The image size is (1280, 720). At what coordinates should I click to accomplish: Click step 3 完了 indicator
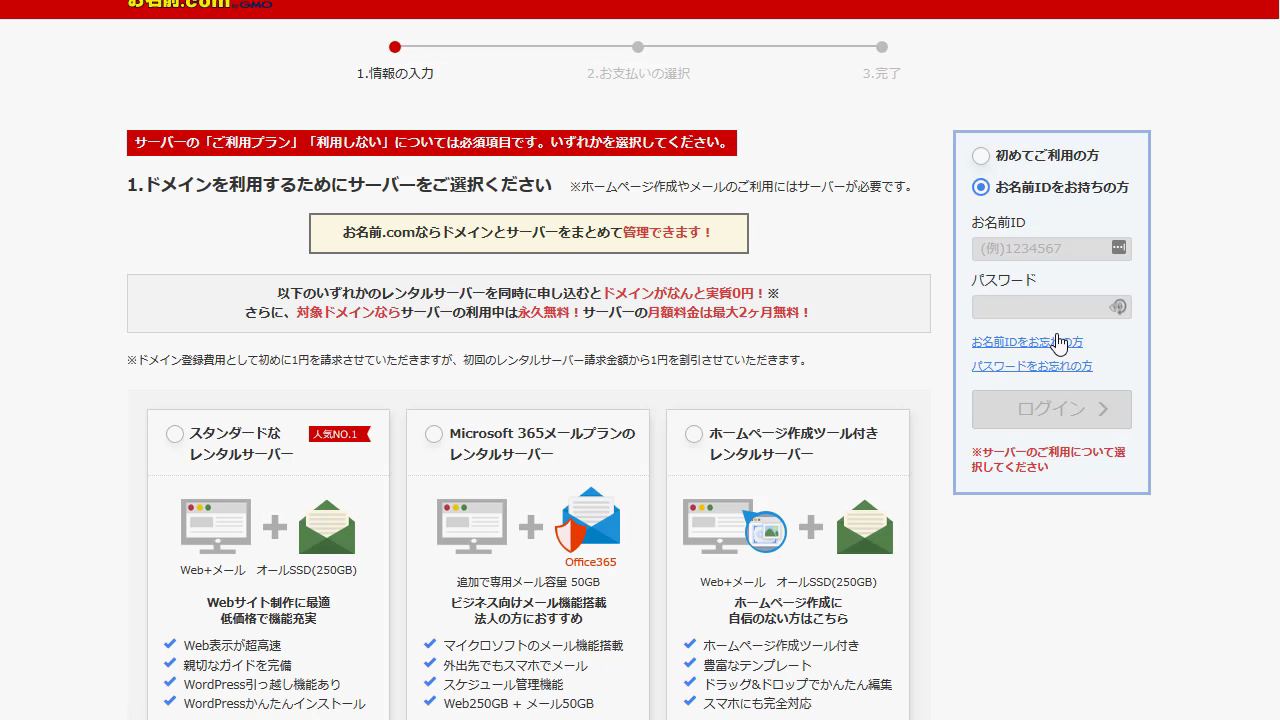pos(881,47)
